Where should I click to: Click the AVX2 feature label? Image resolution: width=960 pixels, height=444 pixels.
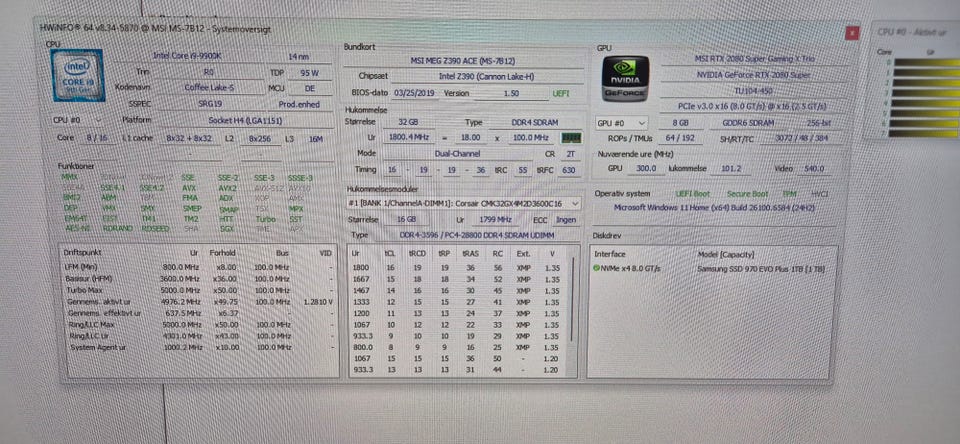point(227,188)
